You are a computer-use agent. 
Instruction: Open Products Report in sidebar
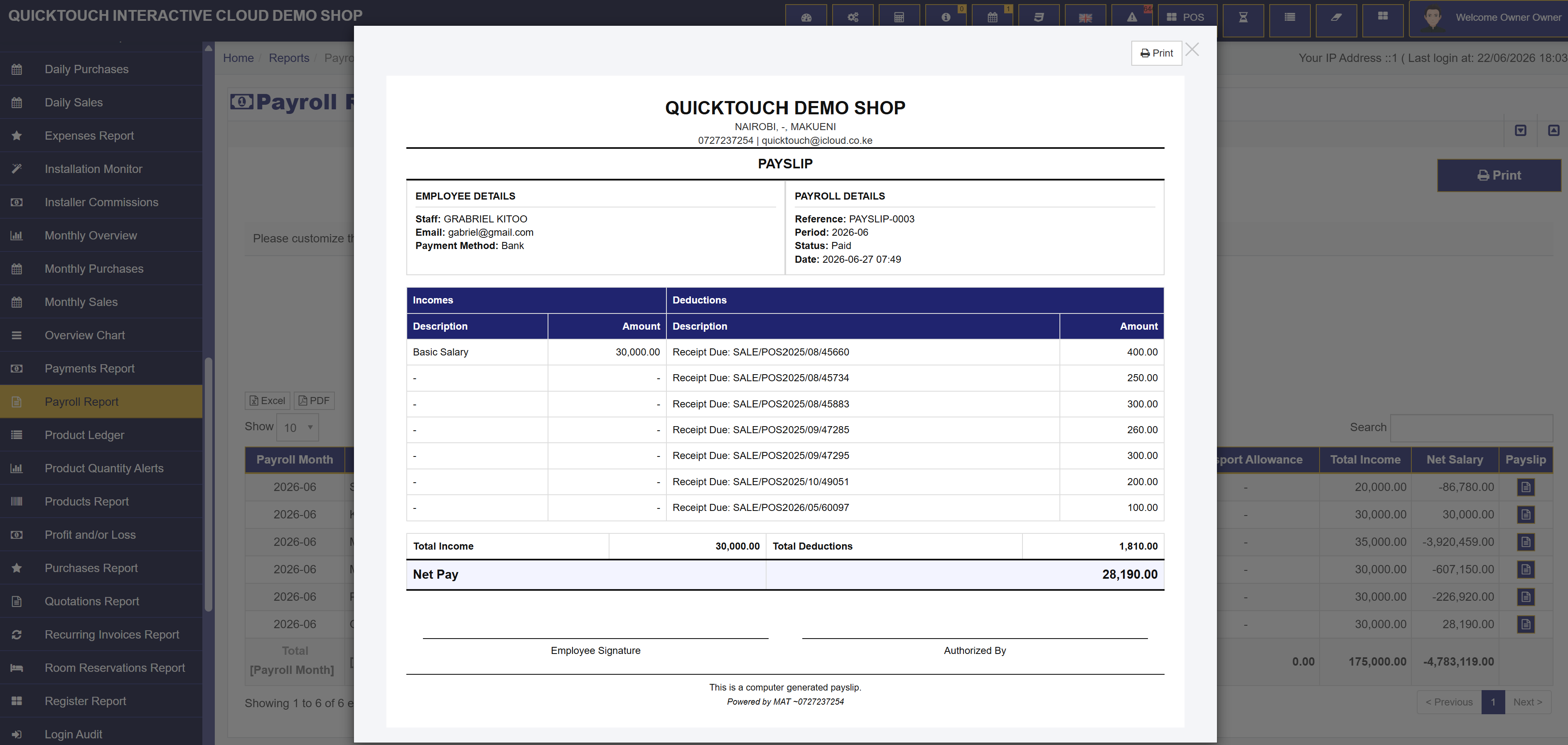tap(101, 502)
